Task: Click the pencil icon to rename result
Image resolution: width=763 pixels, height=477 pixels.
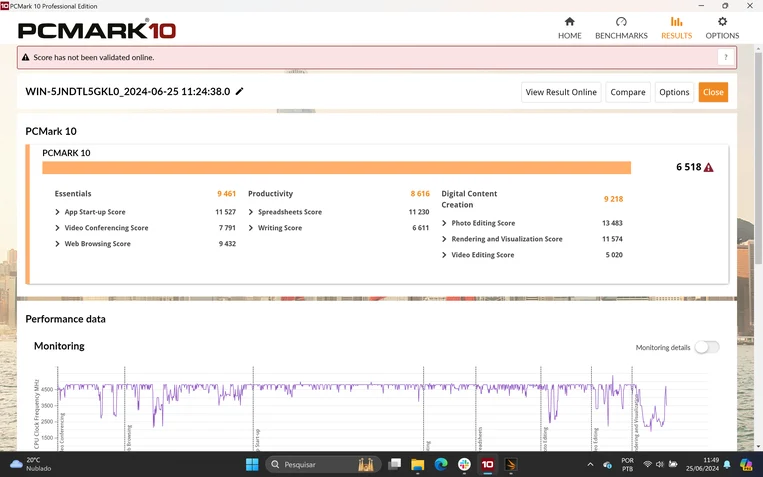Action: pos(239,92)
